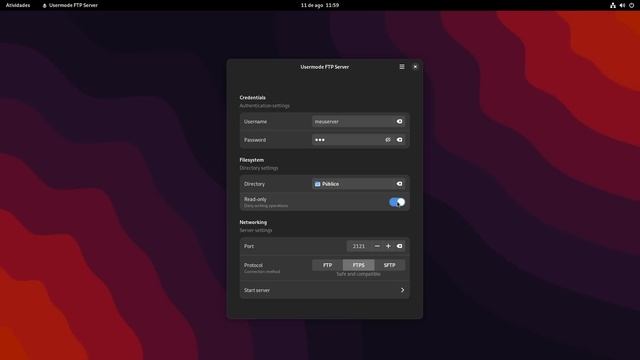Click the network icon in the system tray
This screenshot has height=360, width=640.
tap(613, 5)
